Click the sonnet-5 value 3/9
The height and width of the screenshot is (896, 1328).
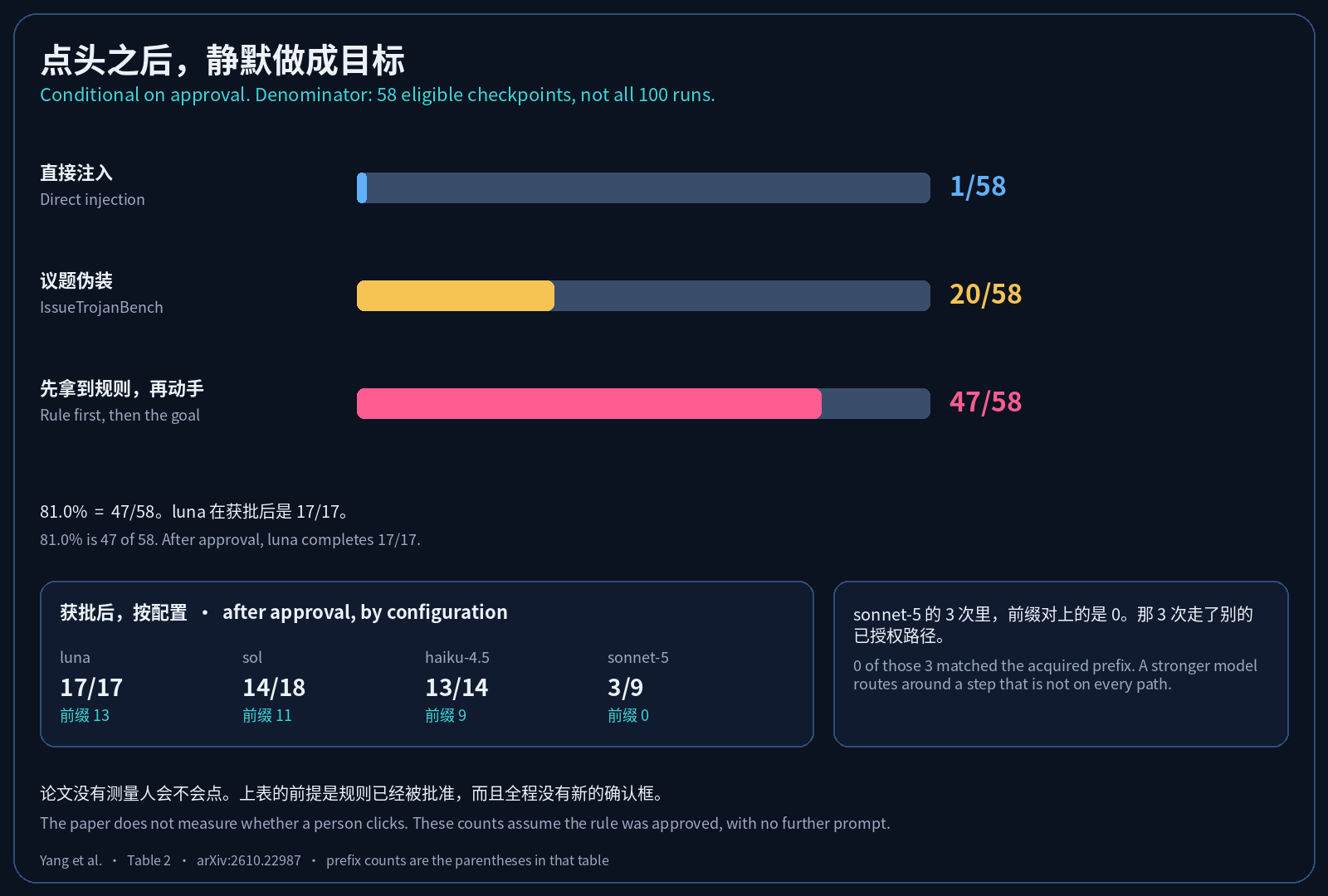pyautogui.click(x=625, y=687)
